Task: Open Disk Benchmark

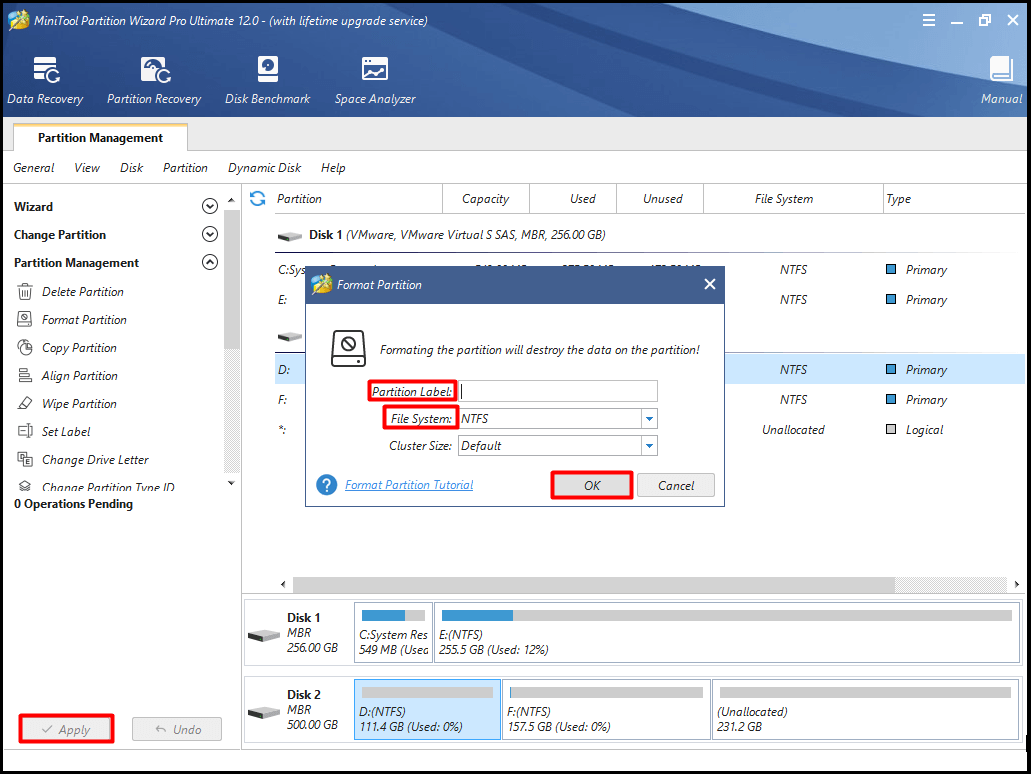Action: (268, 80)
